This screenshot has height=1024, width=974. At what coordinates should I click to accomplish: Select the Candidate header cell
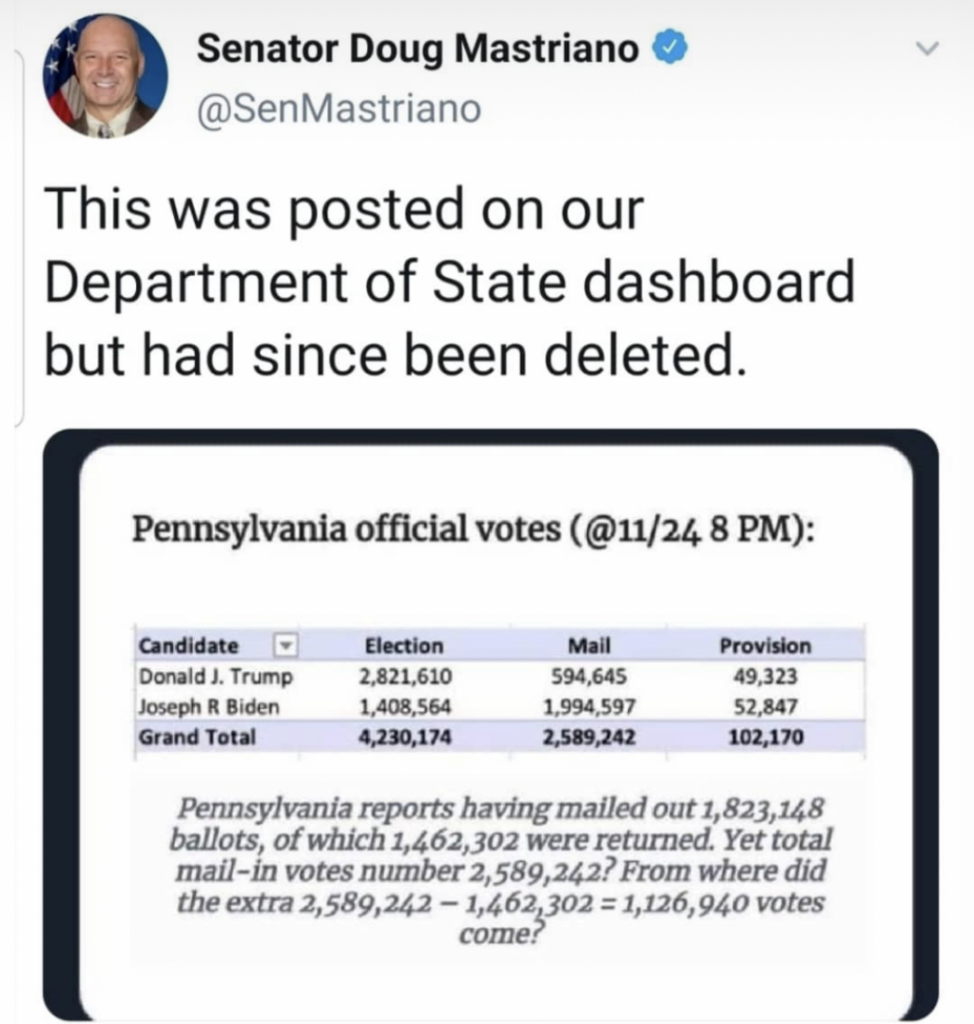(190, 646)
